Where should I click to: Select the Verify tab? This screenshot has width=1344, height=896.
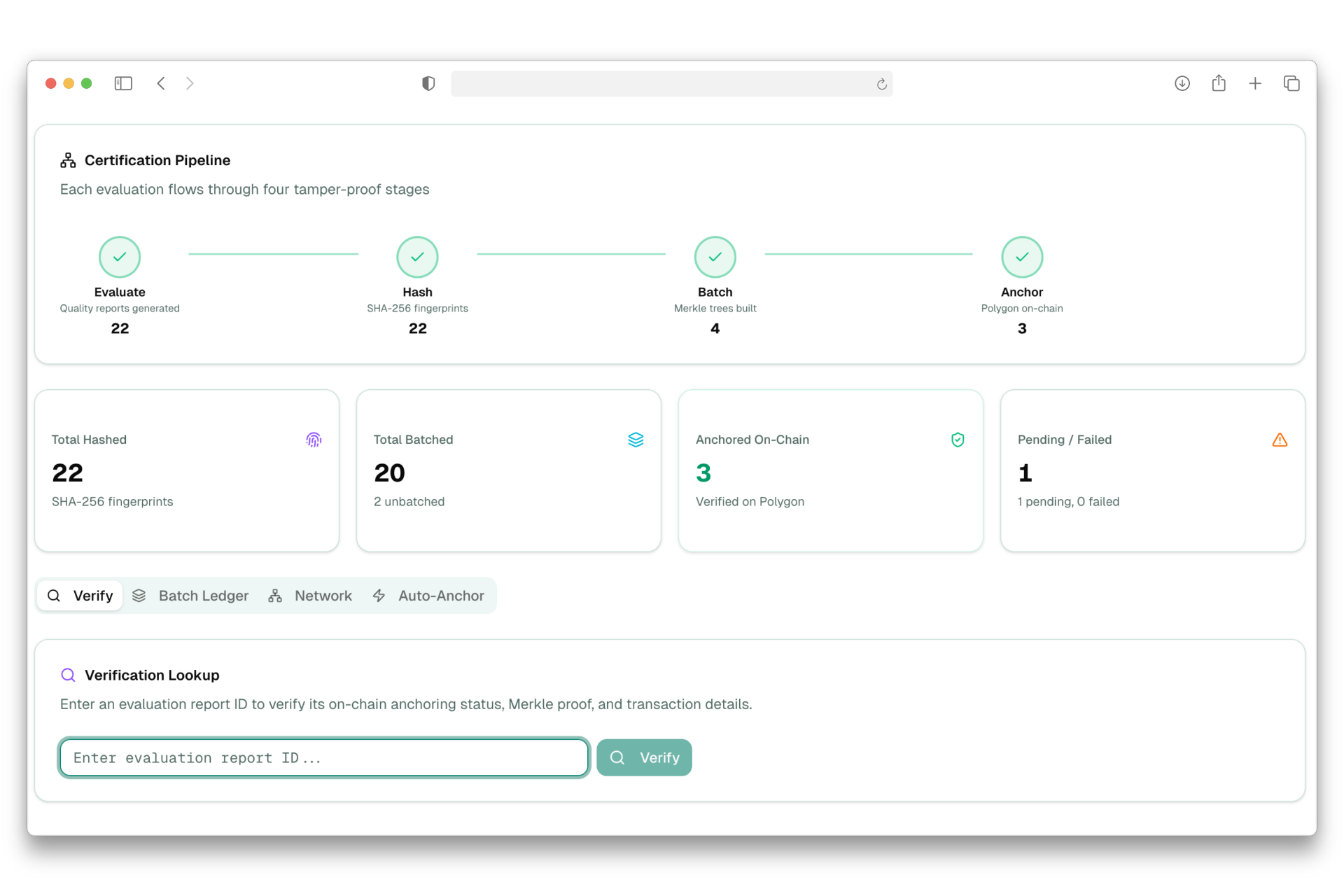click(x=80, y=596)
